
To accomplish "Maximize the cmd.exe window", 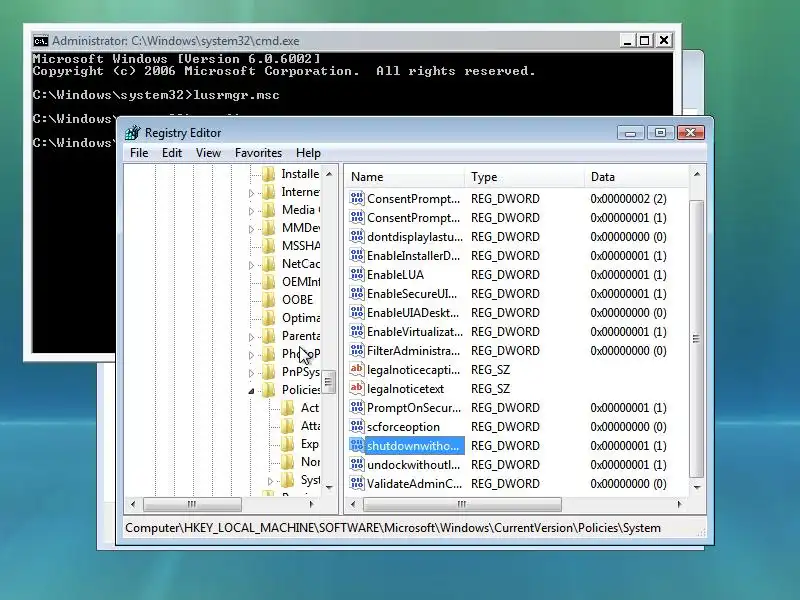I will (645, 40).
